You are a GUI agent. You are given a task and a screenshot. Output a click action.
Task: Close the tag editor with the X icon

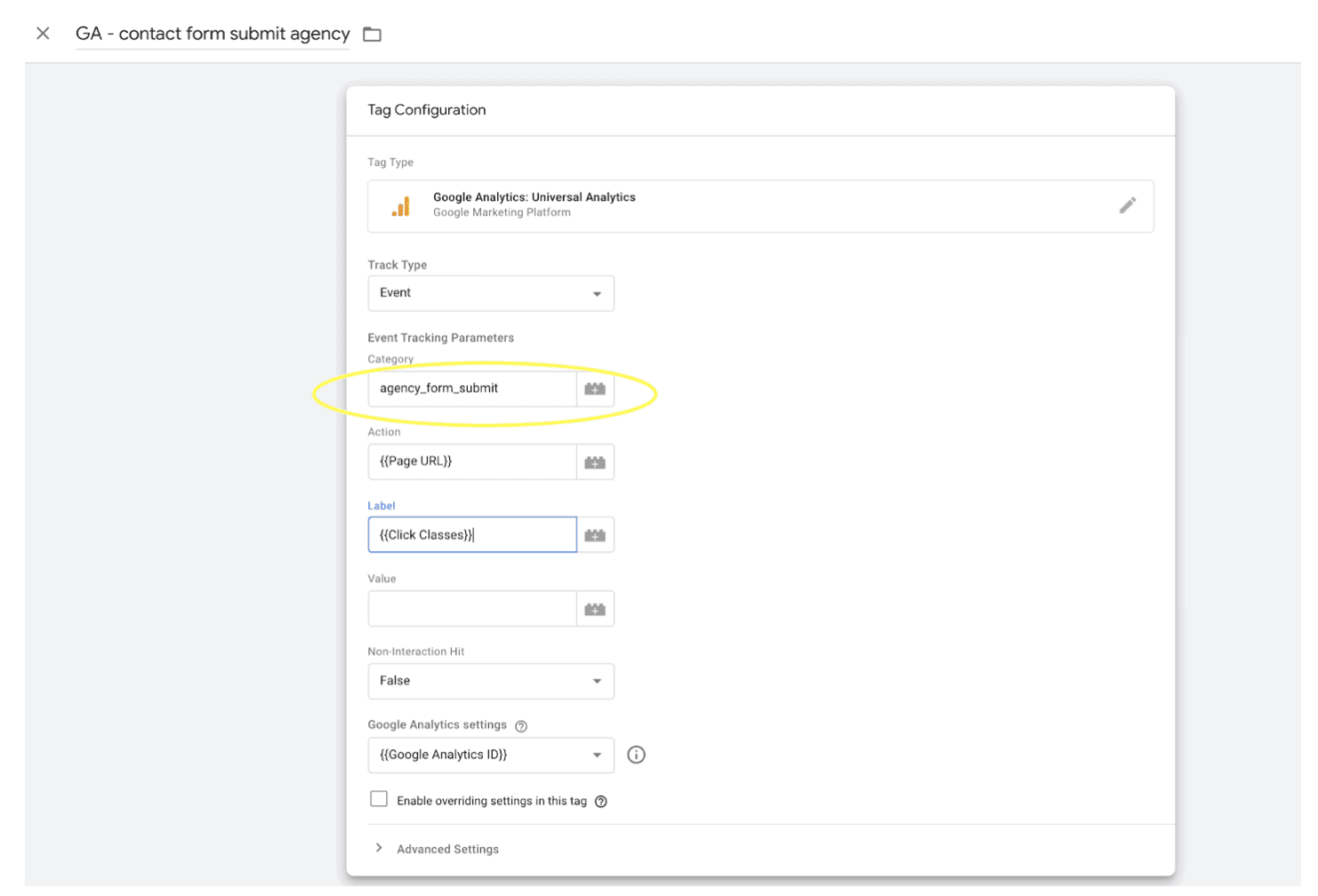coord(43,34)
